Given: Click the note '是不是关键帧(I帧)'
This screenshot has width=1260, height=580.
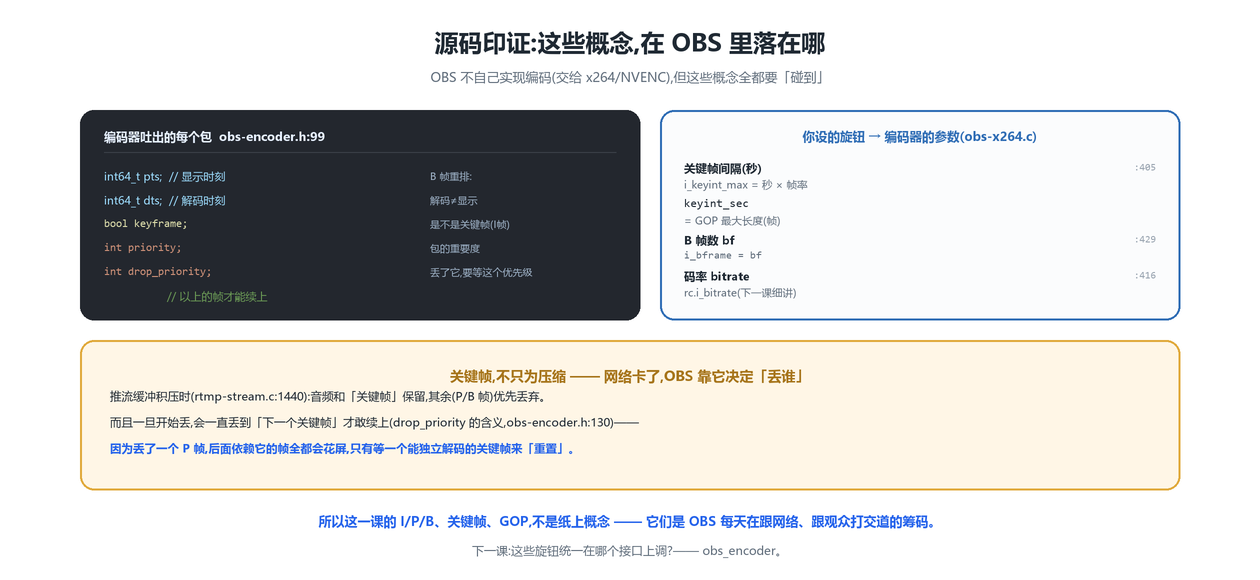Looking at the screenshot, I should tap(470, 225).
